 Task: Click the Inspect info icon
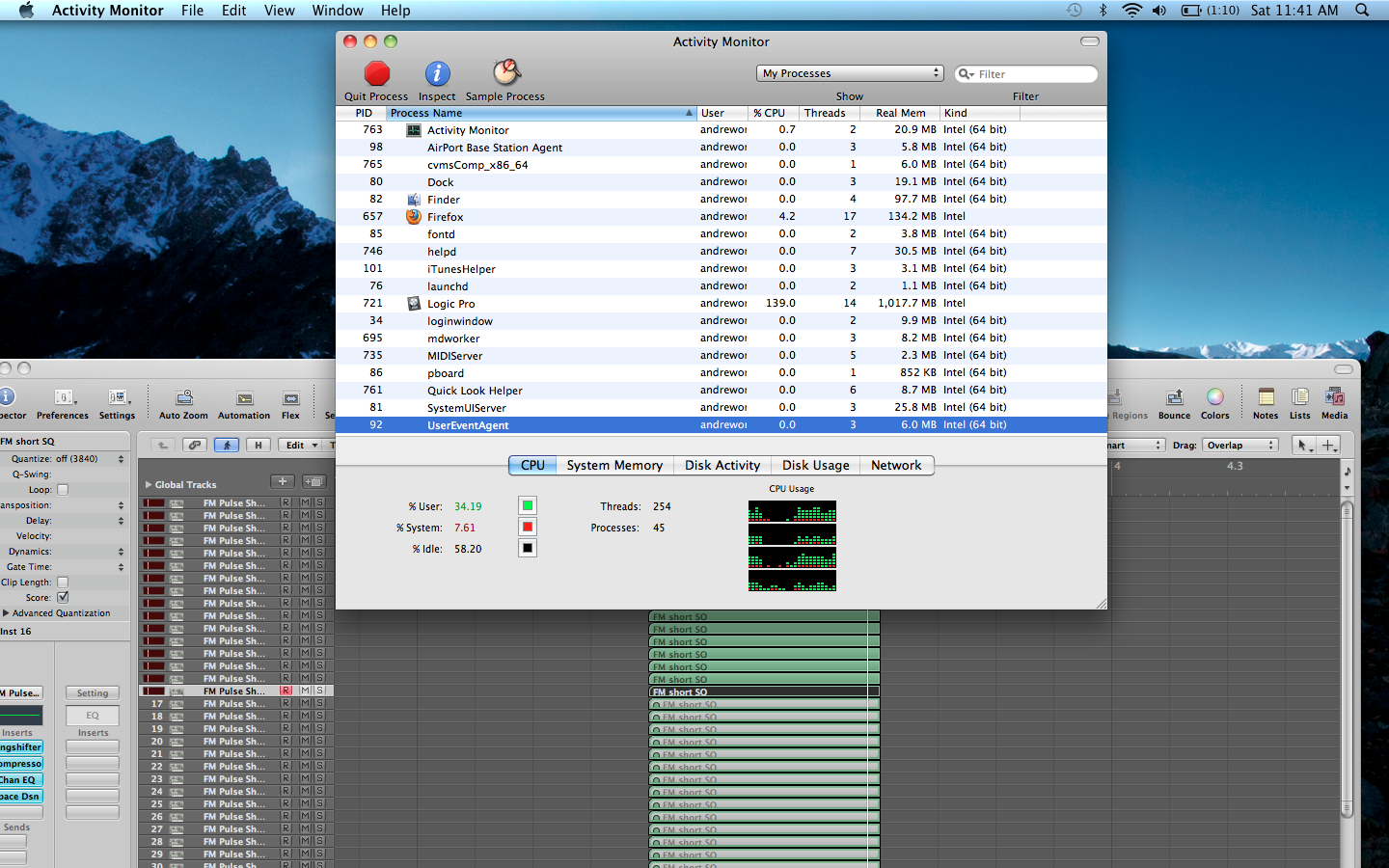437,73
